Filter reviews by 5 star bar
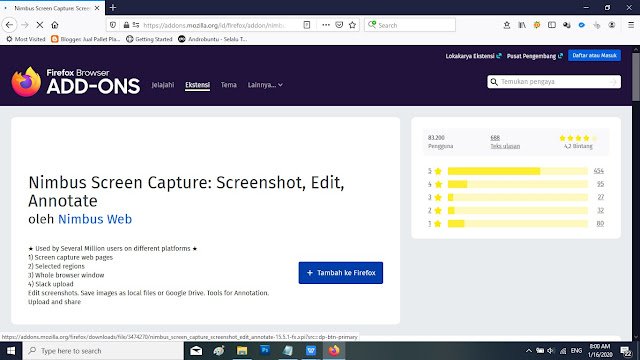The height and width of the screenshot is (360, 640). pos(518,171)
